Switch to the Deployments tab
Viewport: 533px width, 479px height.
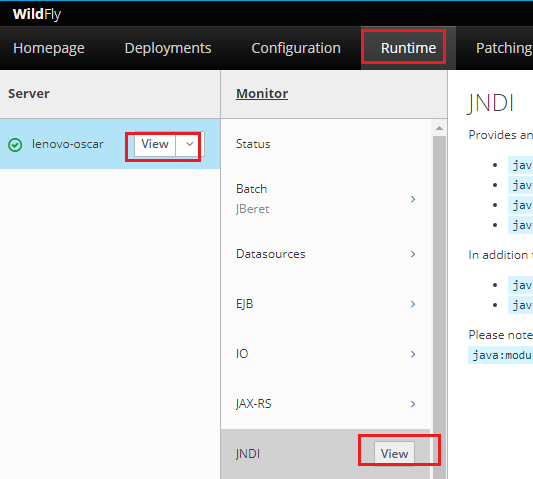point(168,48)
